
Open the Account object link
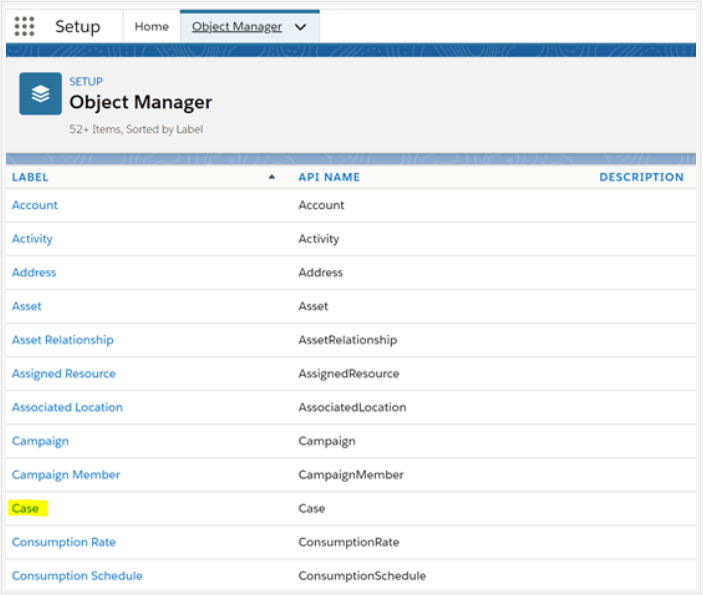(x=35, y=205)
